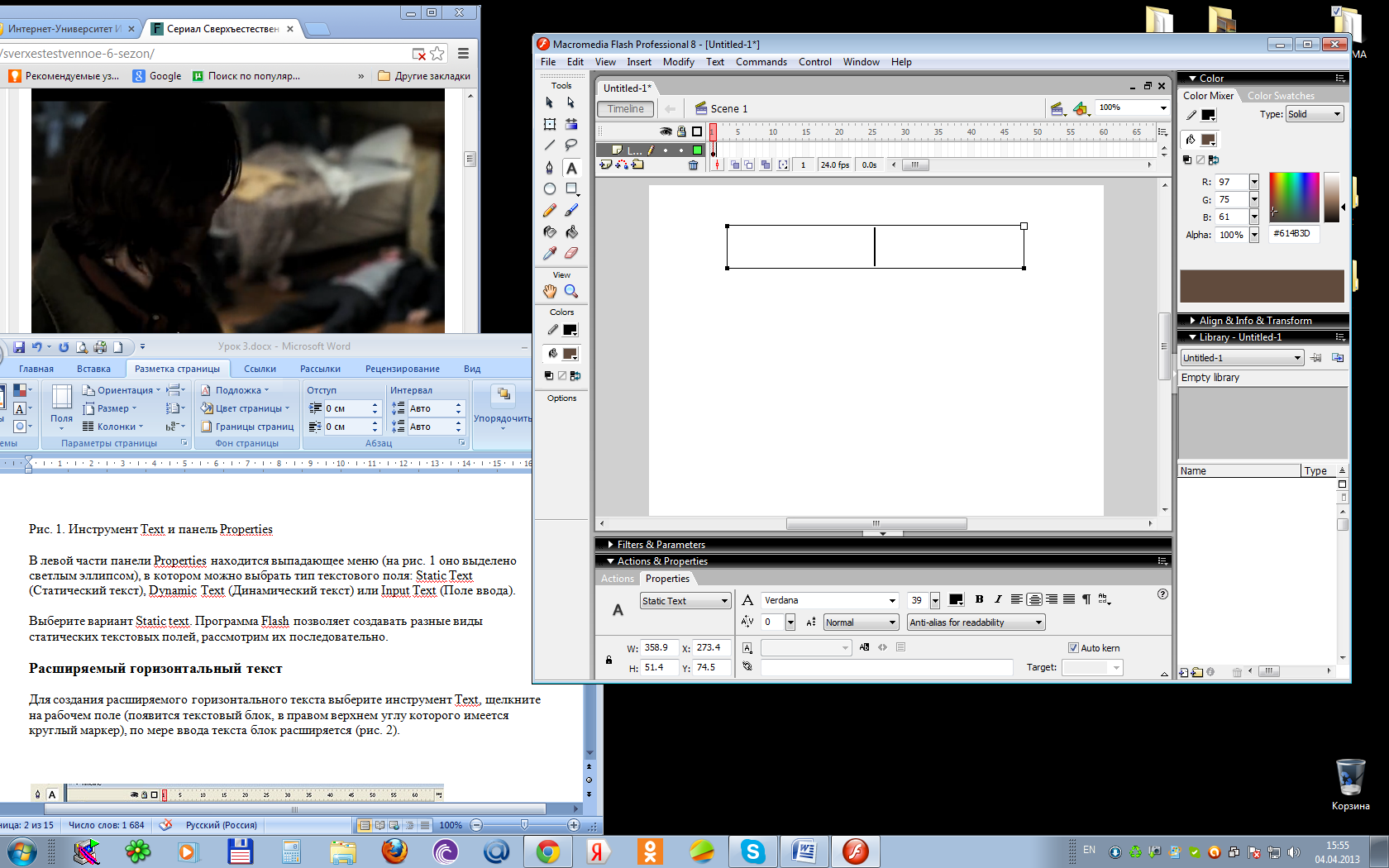The image size is (1389, 868).
Task: Toggle Show/Hide All Layers eye icon
Action: pyautogui.click(x=666, y=131)
